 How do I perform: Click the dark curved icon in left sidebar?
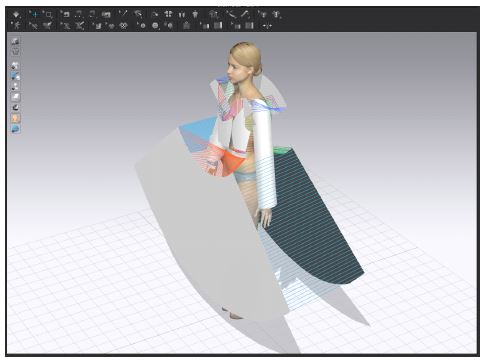coord(16,108)
